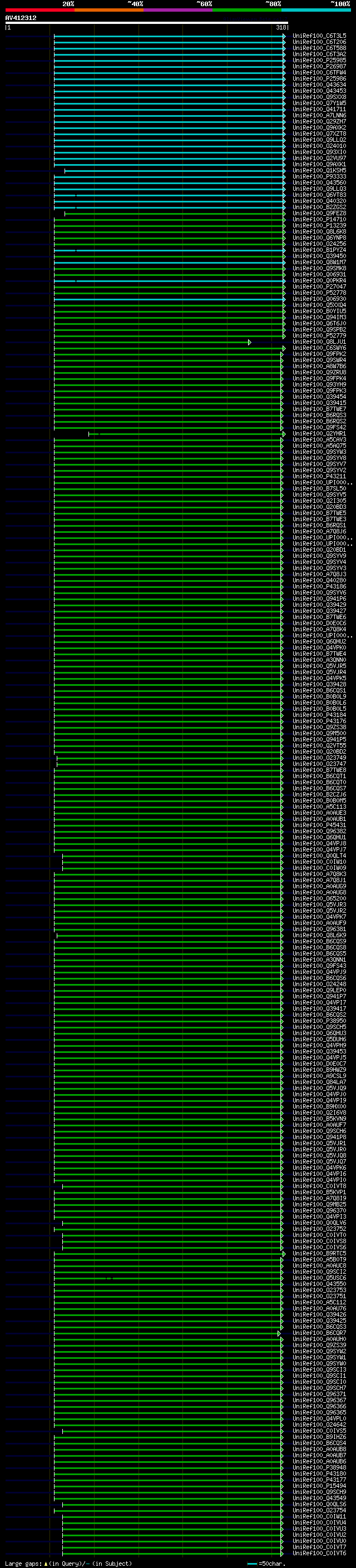The width and height of the screenshot is (356, 1568).
Task: Select hit label UniRef100_B1PYZ4
Action: click(x=319, y=250)
